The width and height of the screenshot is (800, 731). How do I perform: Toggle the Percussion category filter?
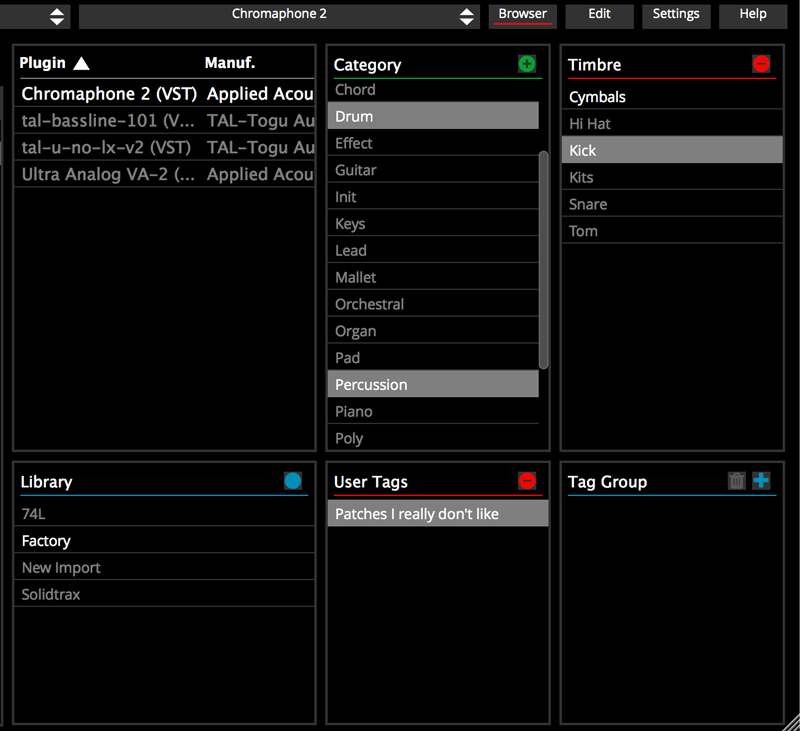[x=433, y=384]
